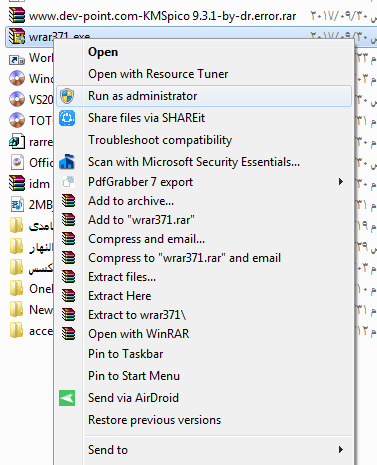This screenshot has height=465, width=377.
Task: Click the wrar371.exe installer file icon
Action: (17, 36)
